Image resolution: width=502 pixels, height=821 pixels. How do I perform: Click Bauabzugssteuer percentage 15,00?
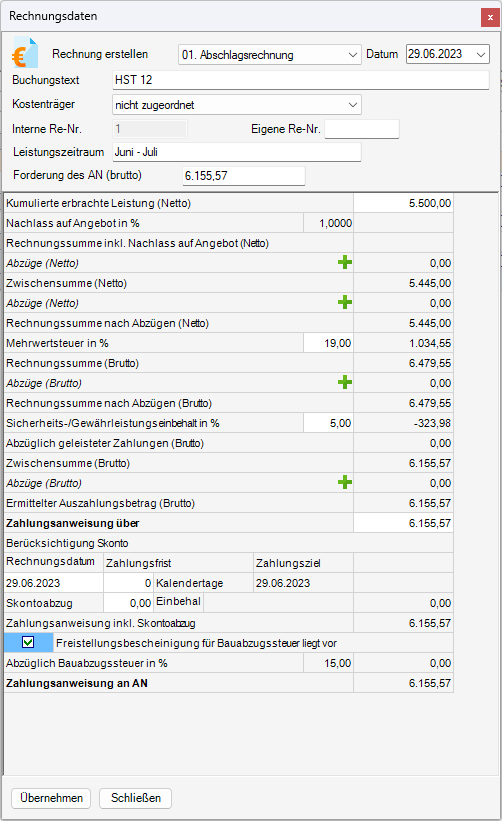click(x=328, y=663)
